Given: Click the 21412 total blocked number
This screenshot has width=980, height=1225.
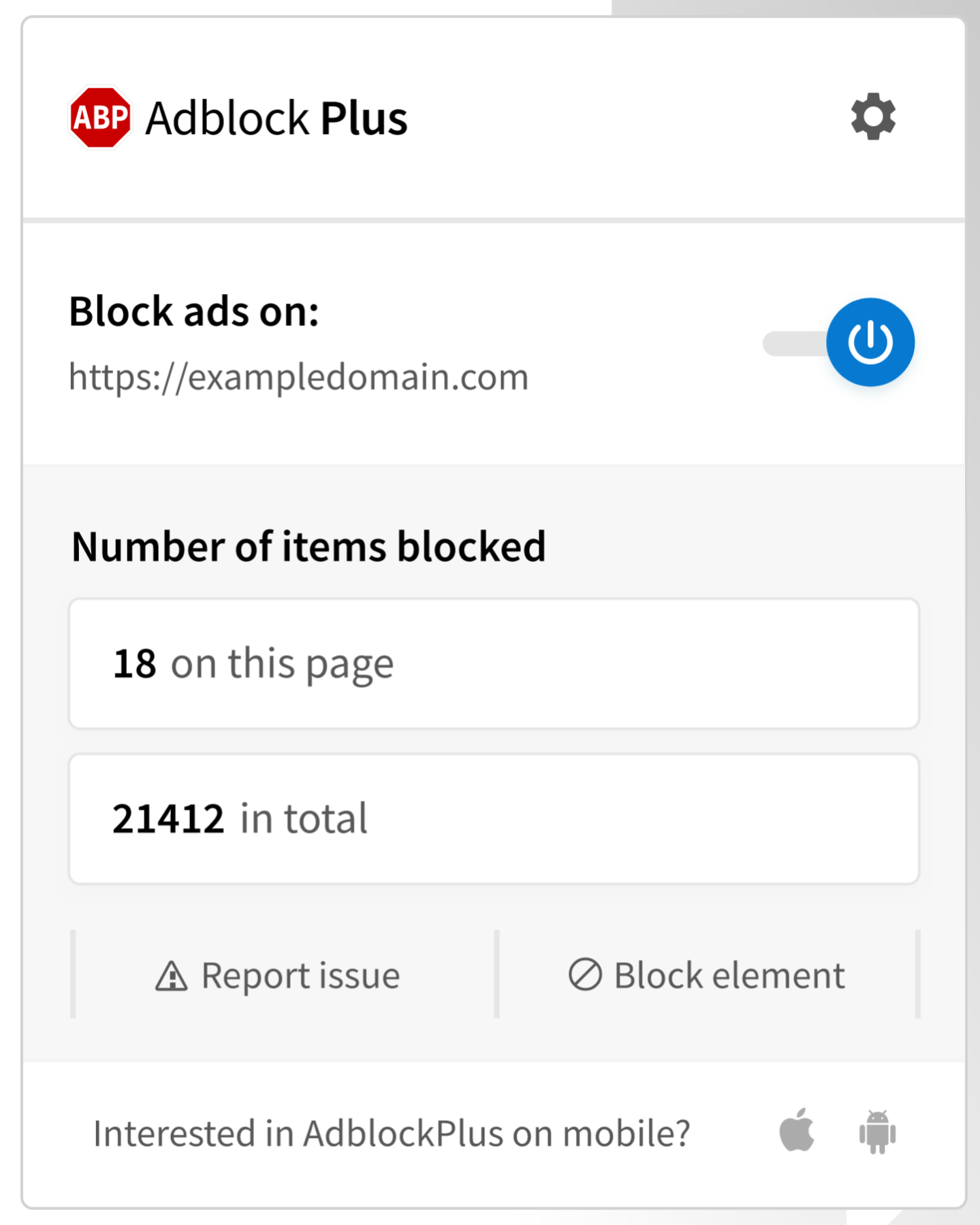Looking at the screenshot, I should [168, 818].
